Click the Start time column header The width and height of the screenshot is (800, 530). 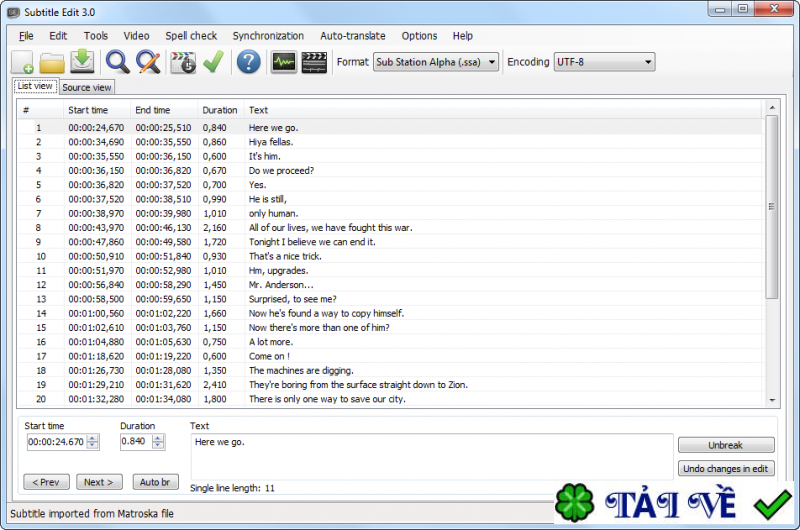pyautogui.click(x=97, y=110)
